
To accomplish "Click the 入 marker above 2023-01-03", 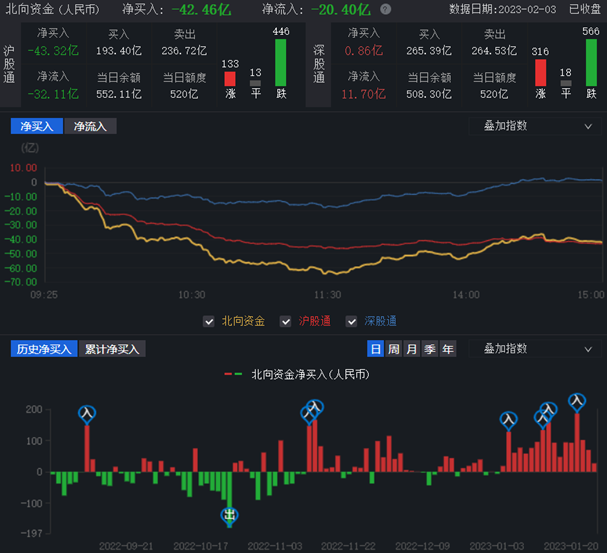I will point(509,419).
